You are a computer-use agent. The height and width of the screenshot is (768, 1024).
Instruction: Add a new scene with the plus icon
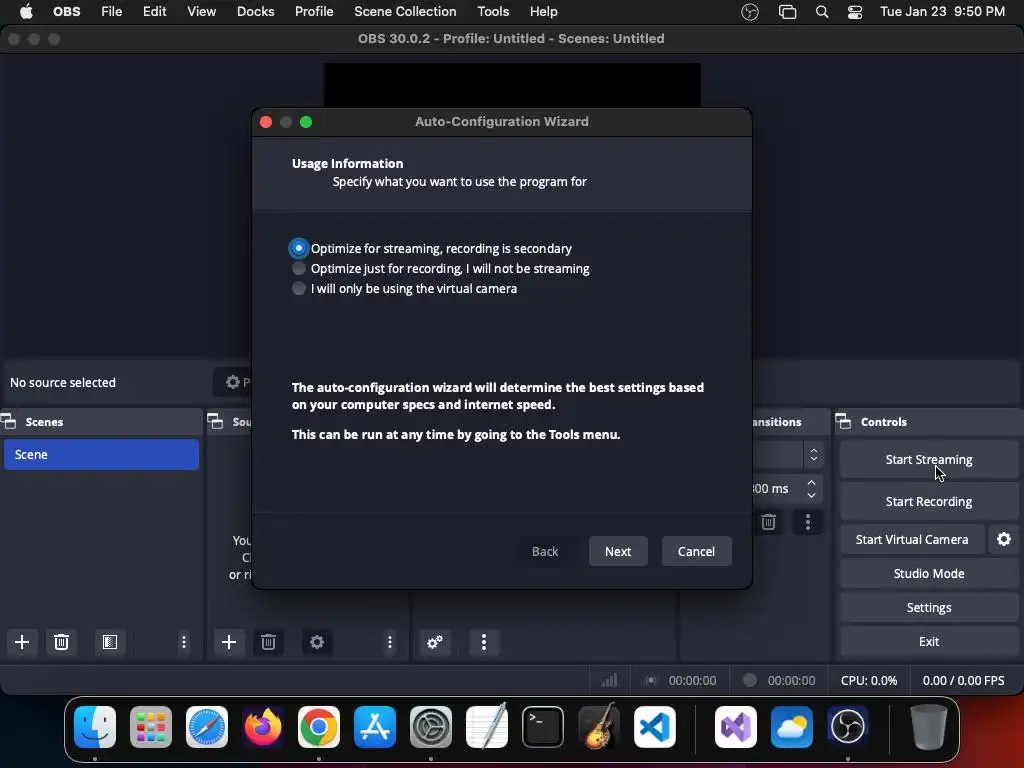[x=22, y=642]
